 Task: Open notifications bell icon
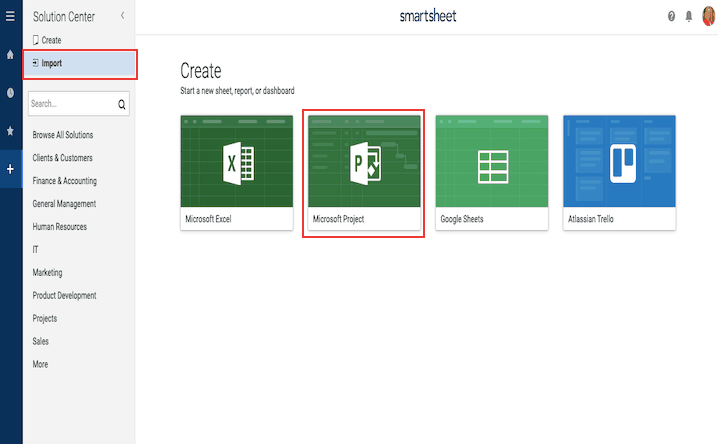[688, 16]
